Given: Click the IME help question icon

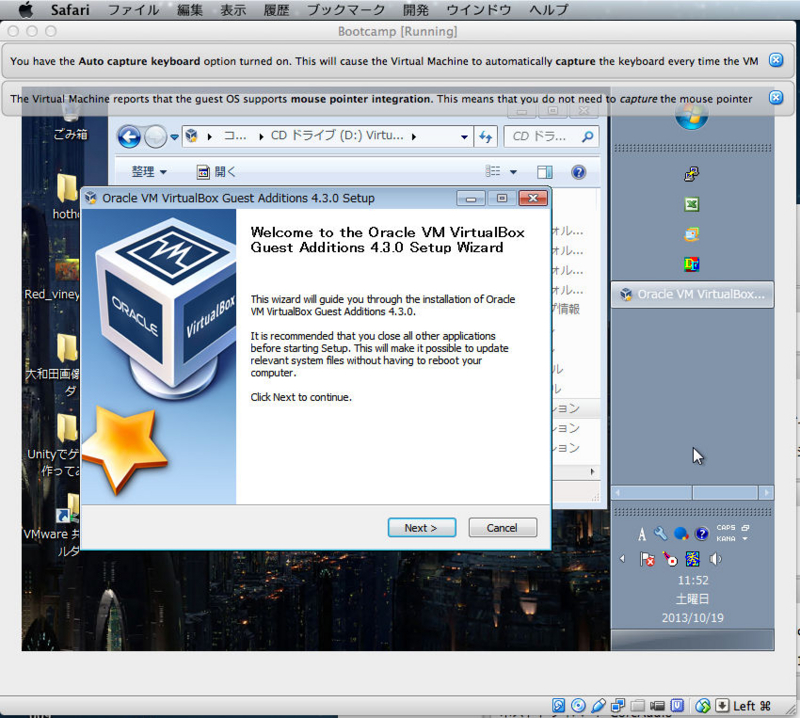Looking at the screenshot, I should [702, 534].
